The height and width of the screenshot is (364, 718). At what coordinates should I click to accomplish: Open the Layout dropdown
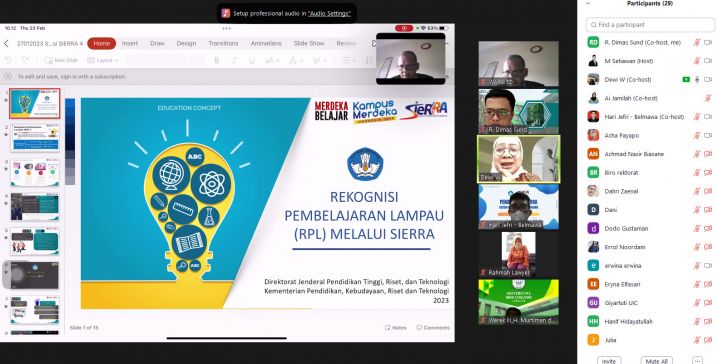click(x=103, y=60)
